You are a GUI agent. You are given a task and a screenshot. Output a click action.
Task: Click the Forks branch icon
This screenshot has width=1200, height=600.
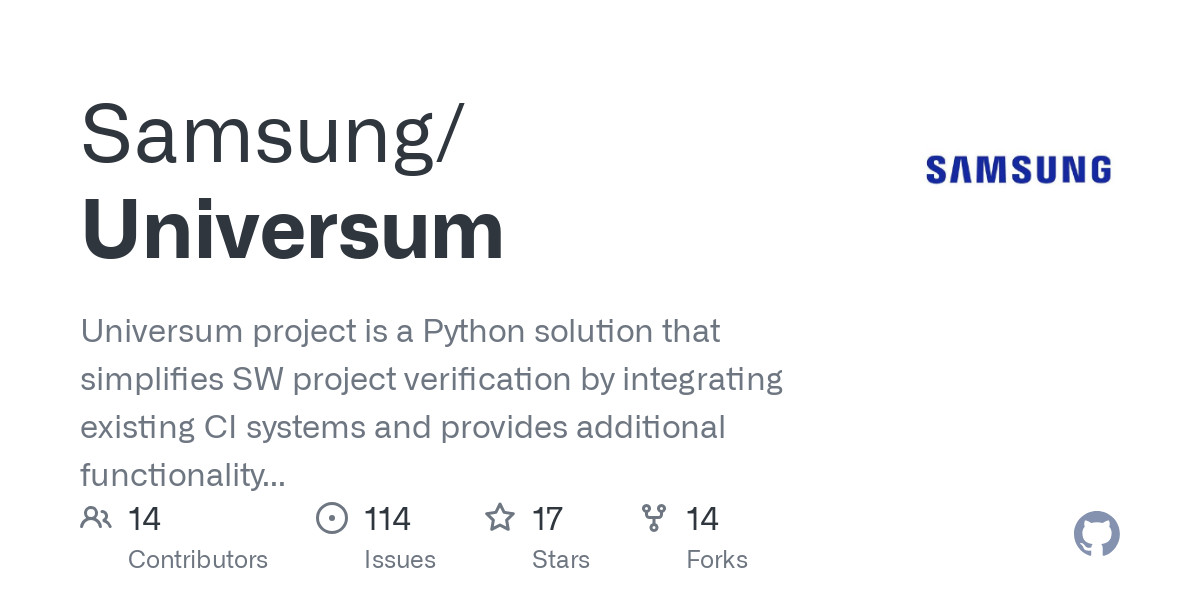[654, 518]
